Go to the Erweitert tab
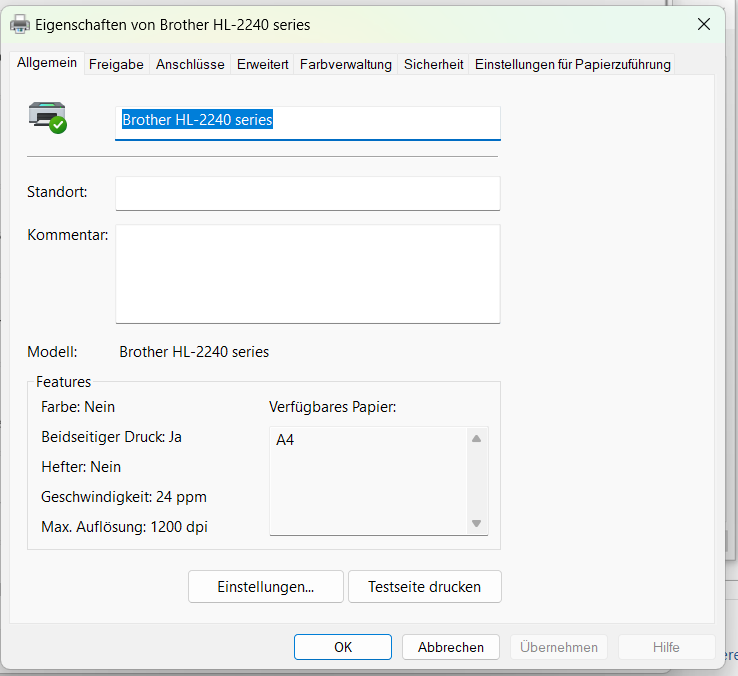Image resolution: width=738 pixels, height=676 pixels. (x=263, y=64)
